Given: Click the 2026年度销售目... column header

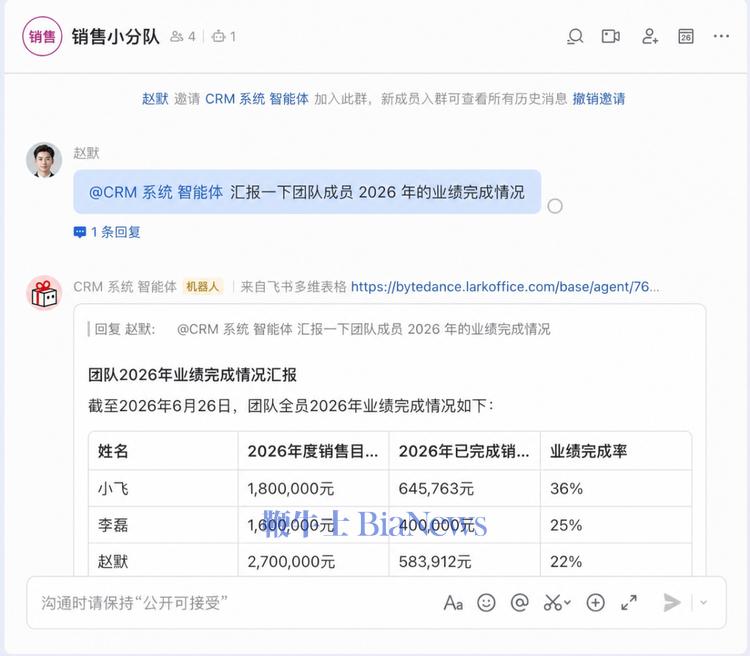Looking at the screenshot, I should tap(313, 451).
